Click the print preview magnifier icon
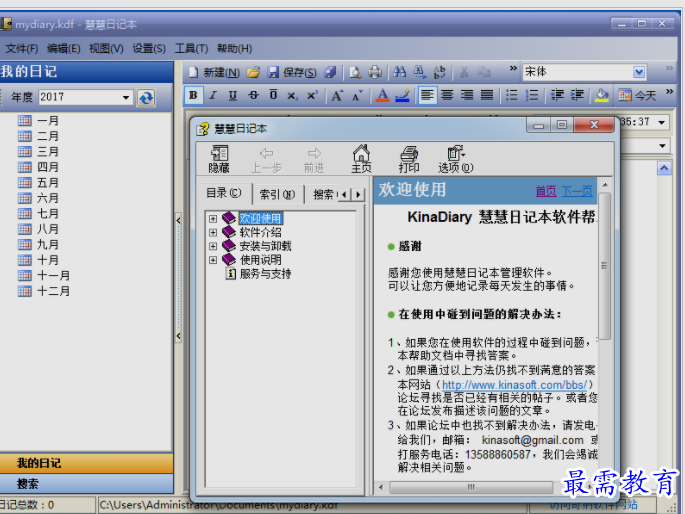This screenshot has height=514, width=685. click(x=355, y=72)
